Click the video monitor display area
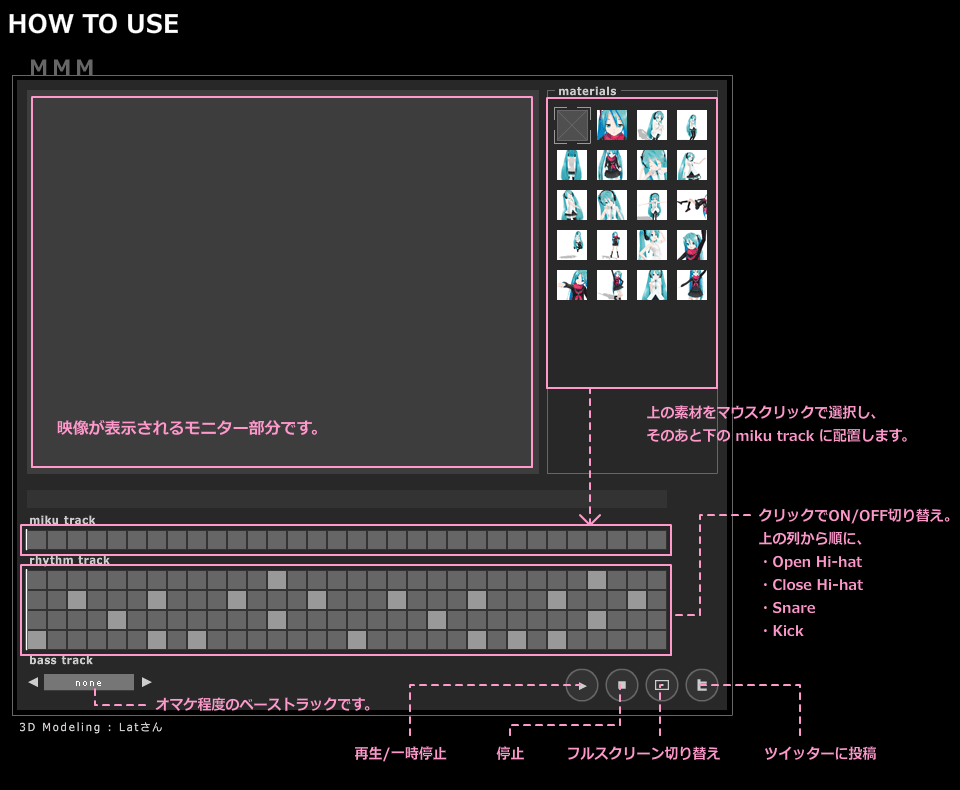This screenshot has height=790, width=960. (x=282, y=282)
